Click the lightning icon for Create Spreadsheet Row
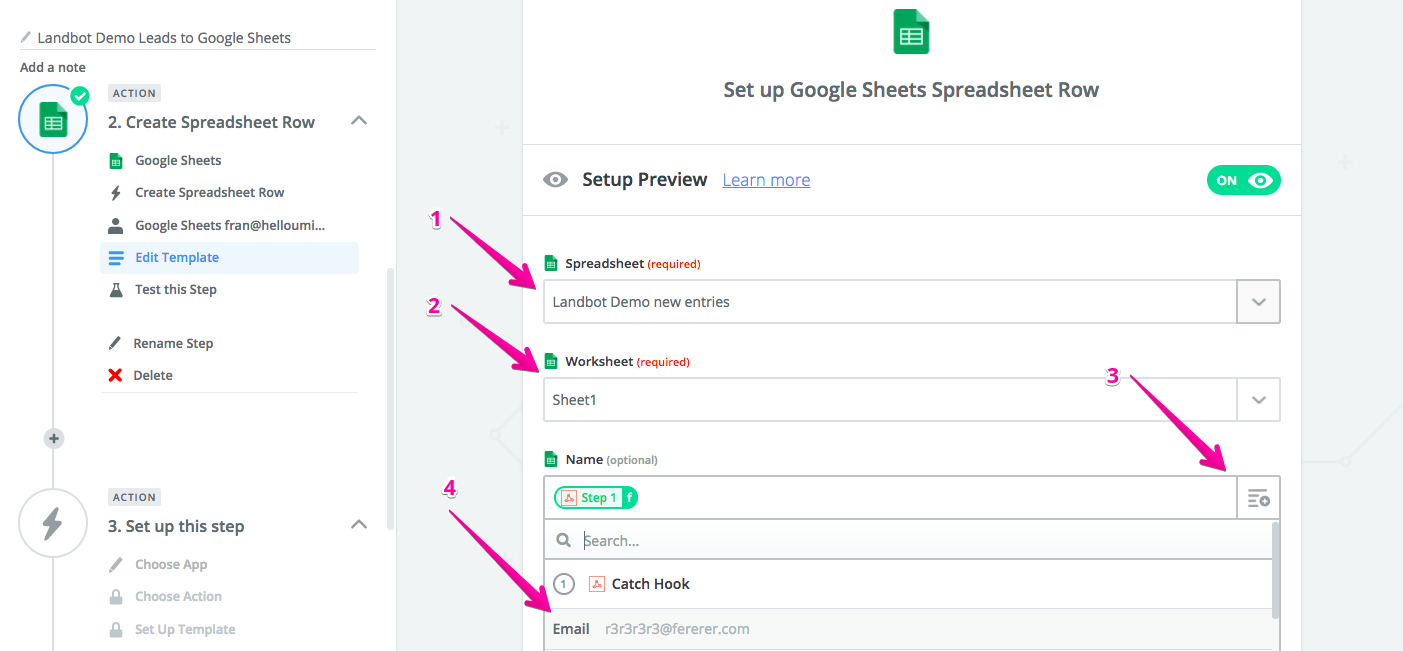The height and width of the screenshot is (651, 1403). click(116, 193)
